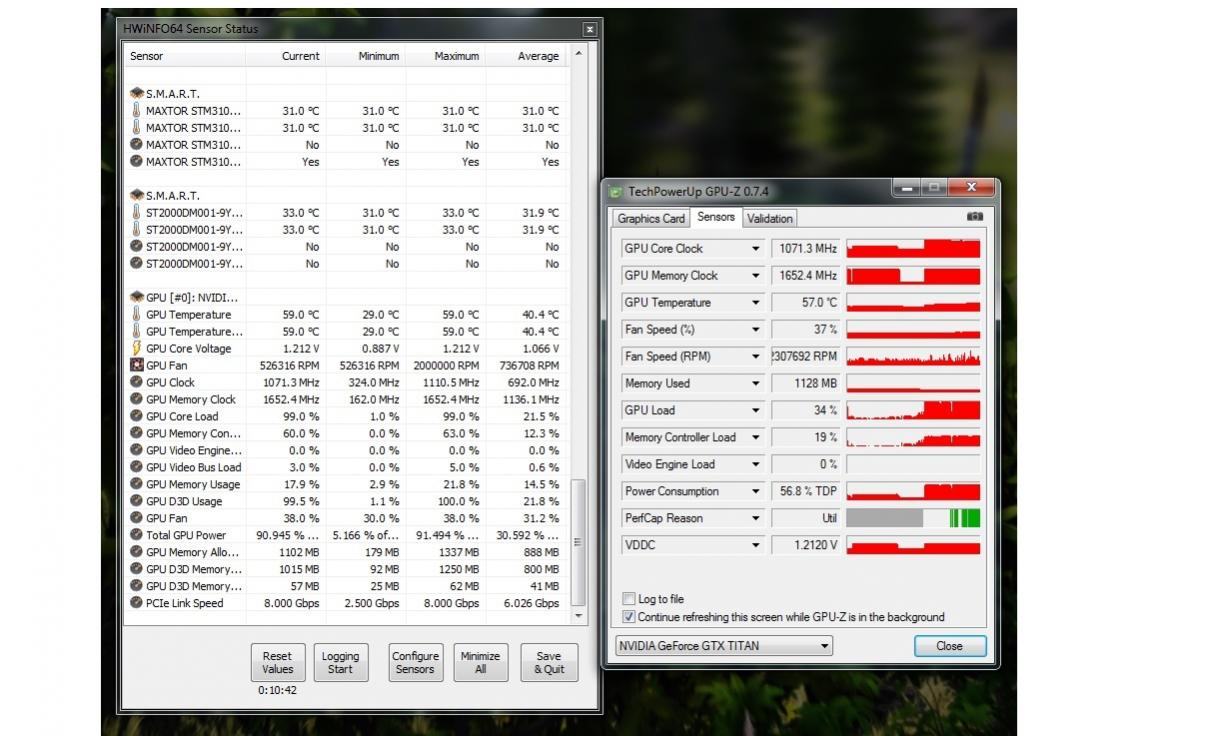Viewport: 1227px width, 736px height.
Task: Switch to the Graphics Card tab
Action: click(651, 219)
